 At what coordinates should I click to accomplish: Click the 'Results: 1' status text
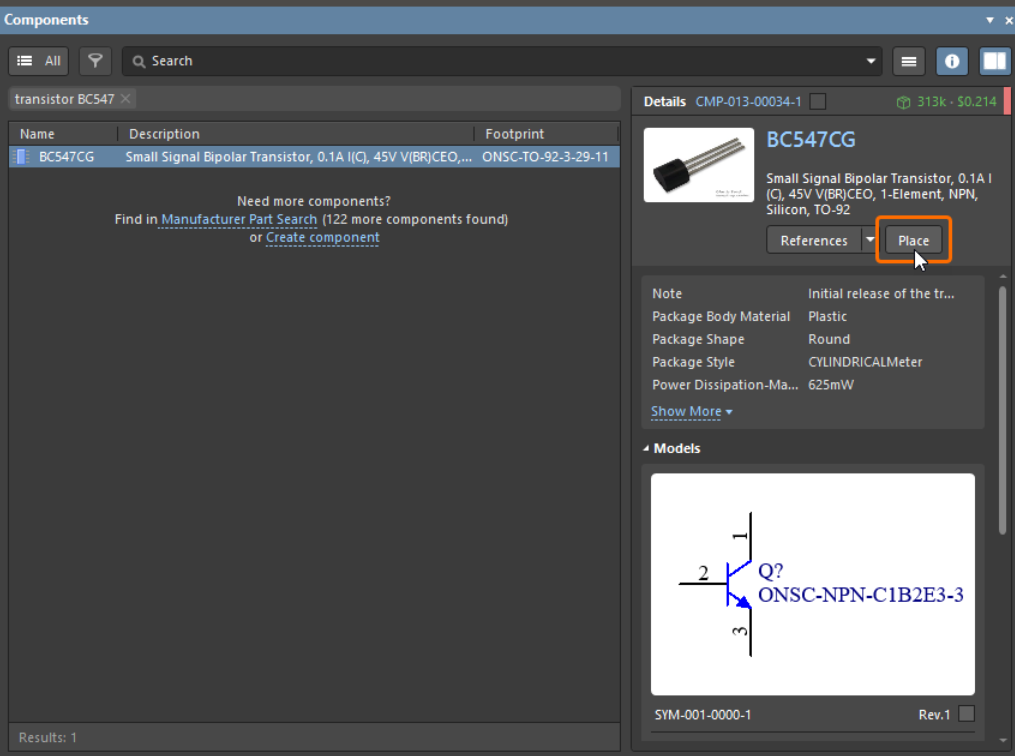(x=47, y=737)
